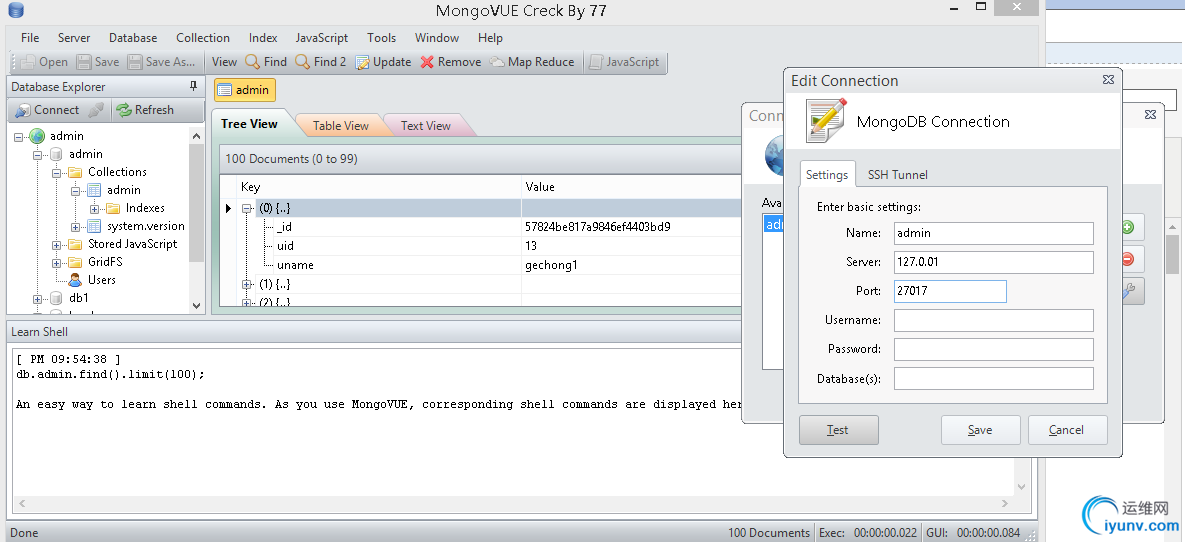Image resolution: width=1185 pixels, height=542 pixels.
Task: Pin the Database Explorer panel
Action: [x=193, y=86]
